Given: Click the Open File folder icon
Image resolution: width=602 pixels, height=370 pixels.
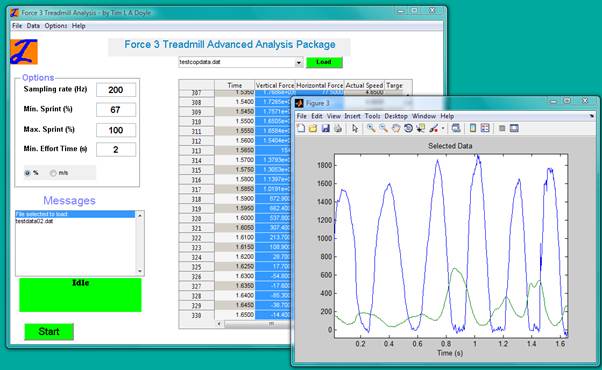Looking at the screenshot, I should pos(313,128).
